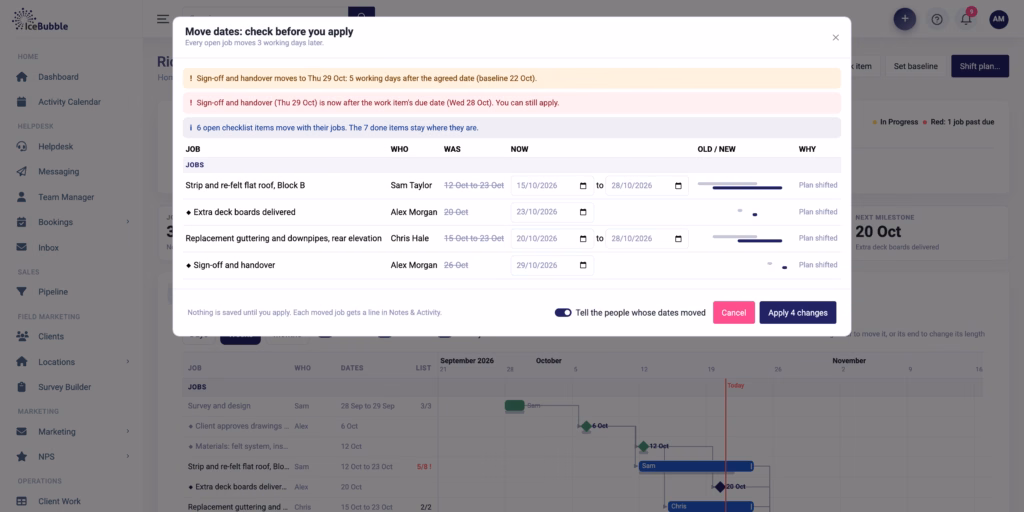
Task: Expand the Marketing submenu chevron
Action: point(127,431)
